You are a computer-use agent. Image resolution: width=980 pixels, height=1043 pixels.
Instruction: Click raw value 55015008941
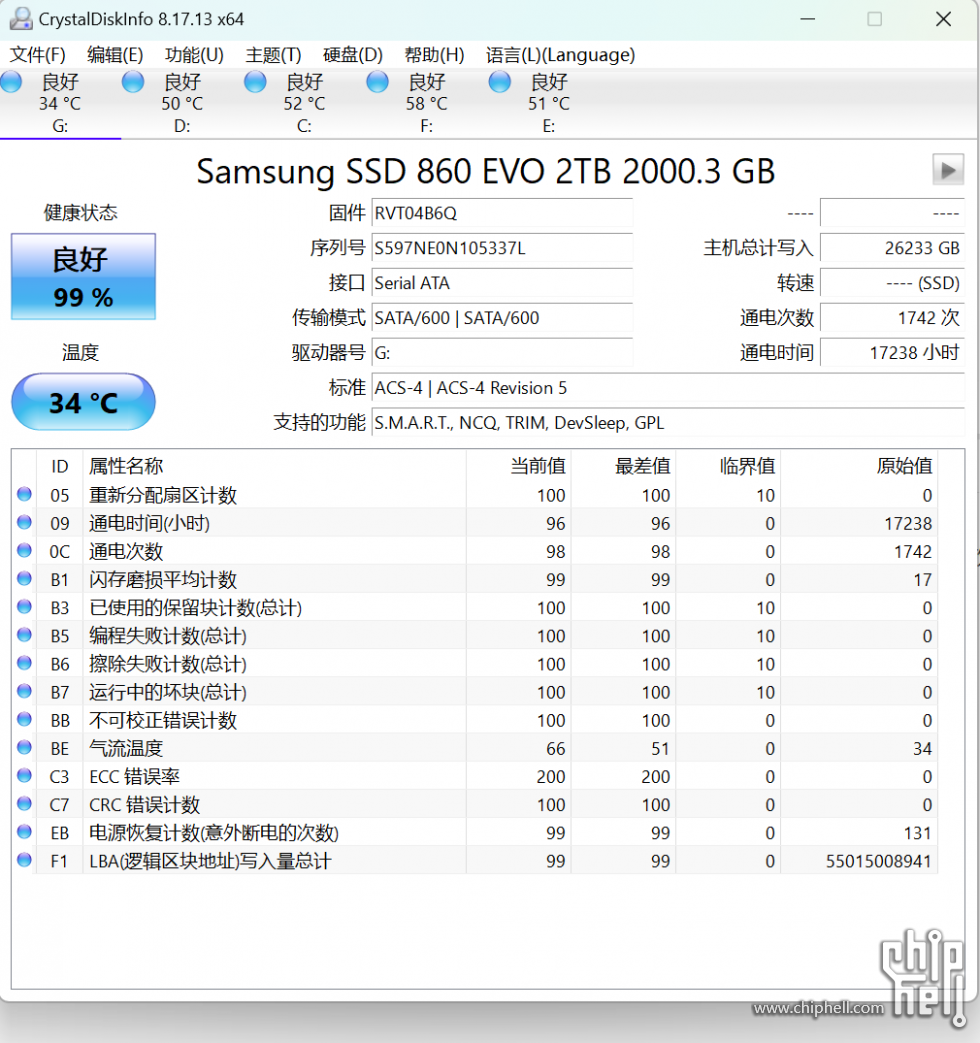pyautogui.click(x=878, y=861)
